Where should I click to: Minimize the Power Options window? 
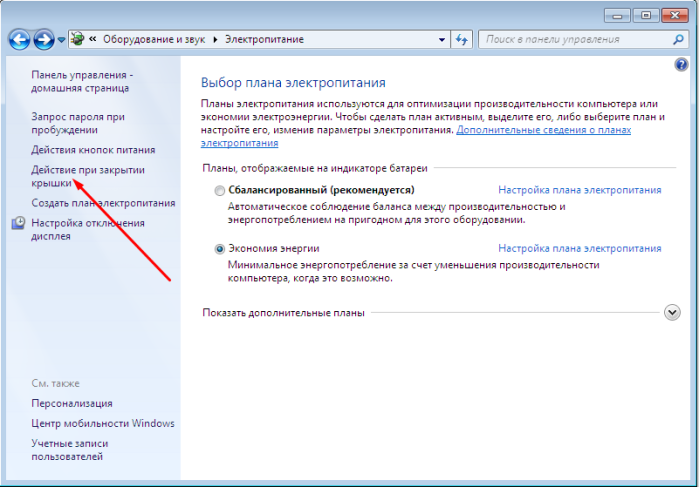[617, 16]
